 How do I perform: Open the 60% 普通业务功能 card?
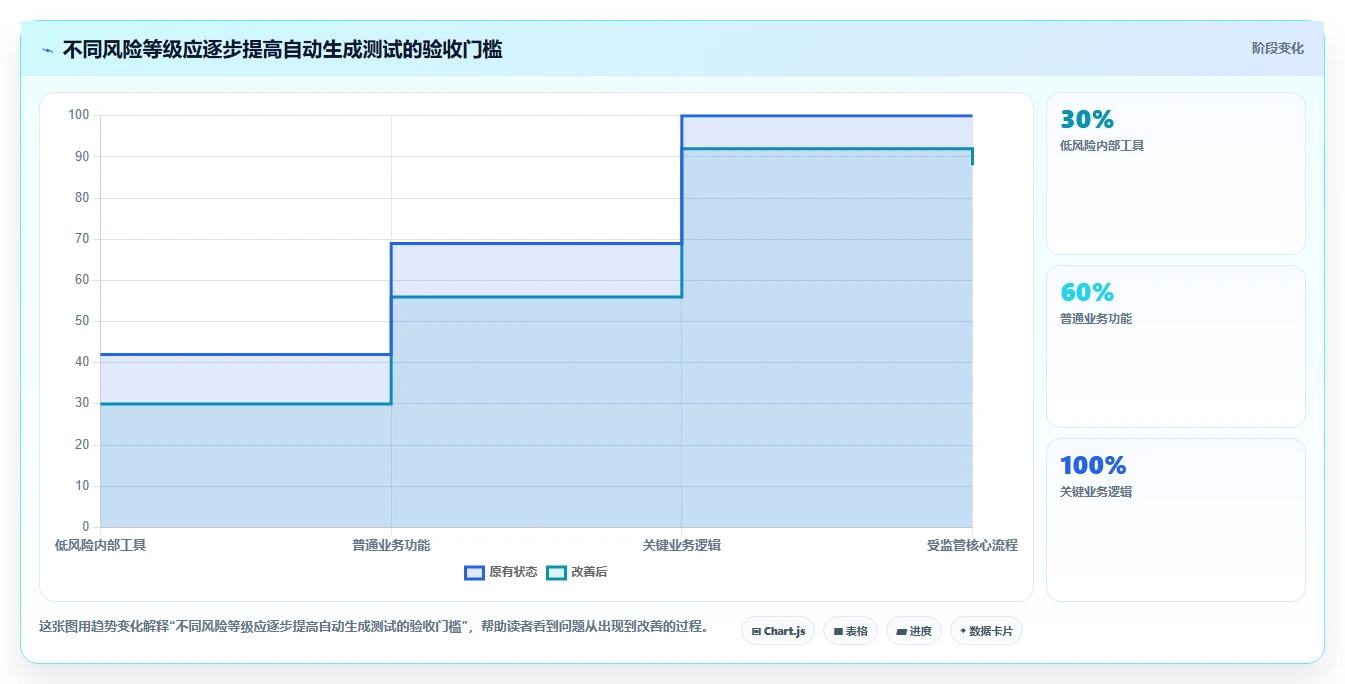coord(1175,346)
